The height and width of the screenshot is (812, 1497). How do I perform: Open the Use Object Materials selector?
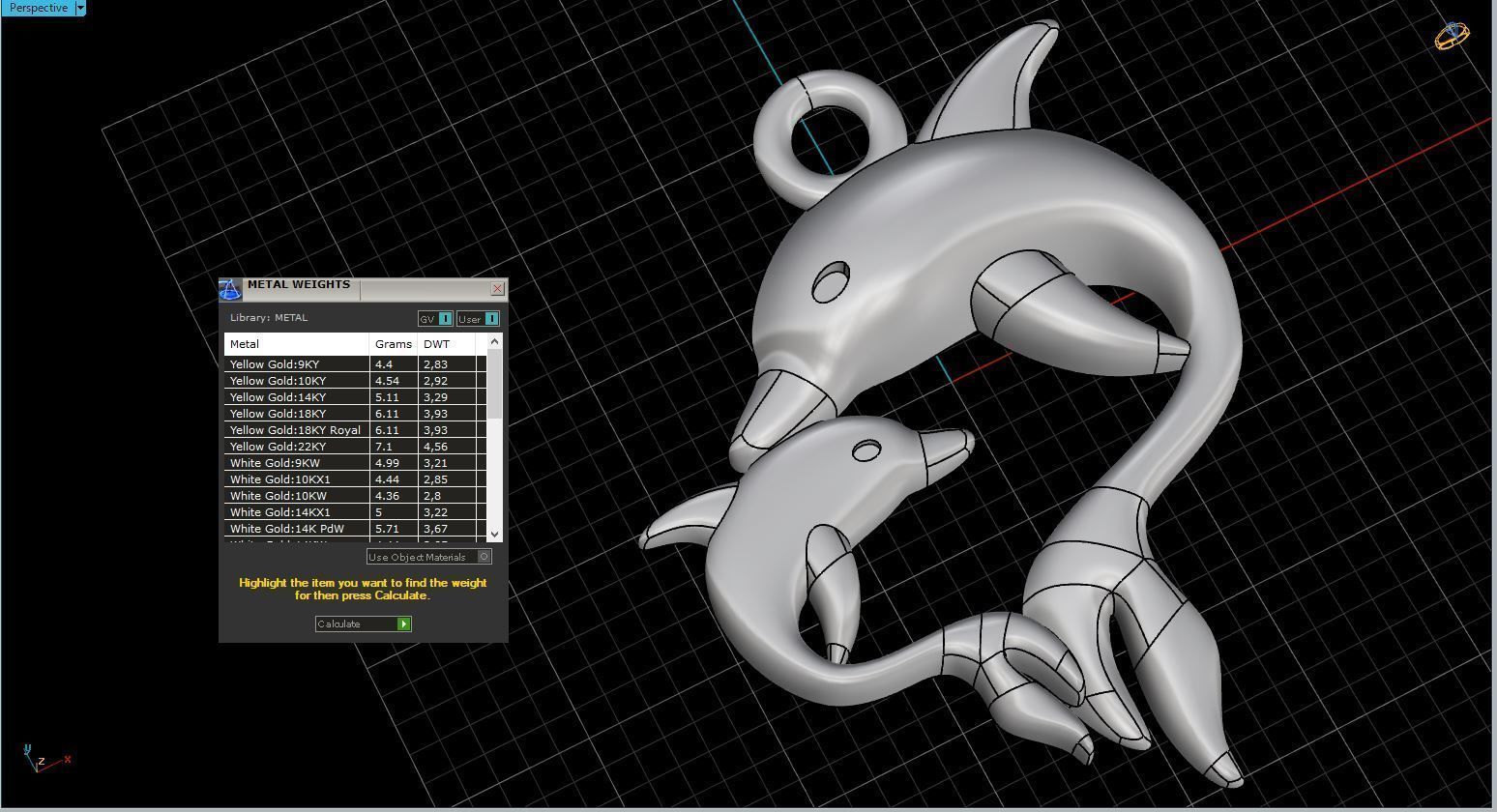click(x=428, y=557)
